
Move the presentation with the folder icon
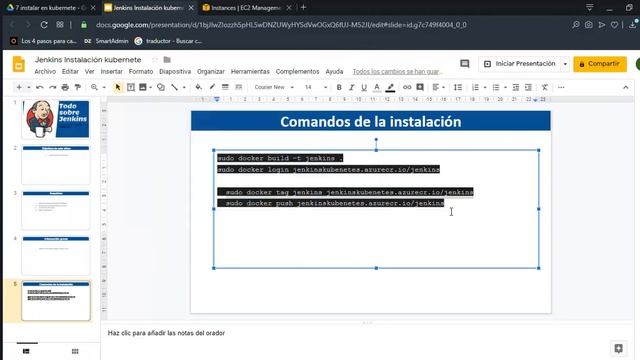coord(167,60)
